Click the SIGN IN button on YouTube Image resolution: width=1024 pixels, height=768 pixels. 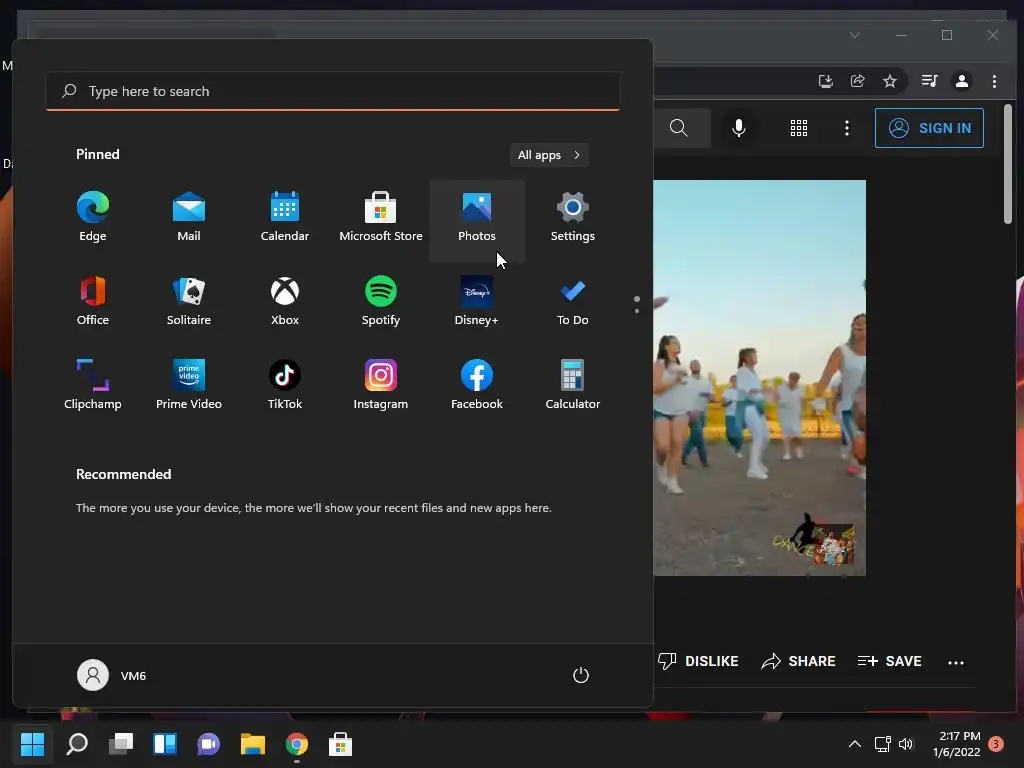pos(929,128)
